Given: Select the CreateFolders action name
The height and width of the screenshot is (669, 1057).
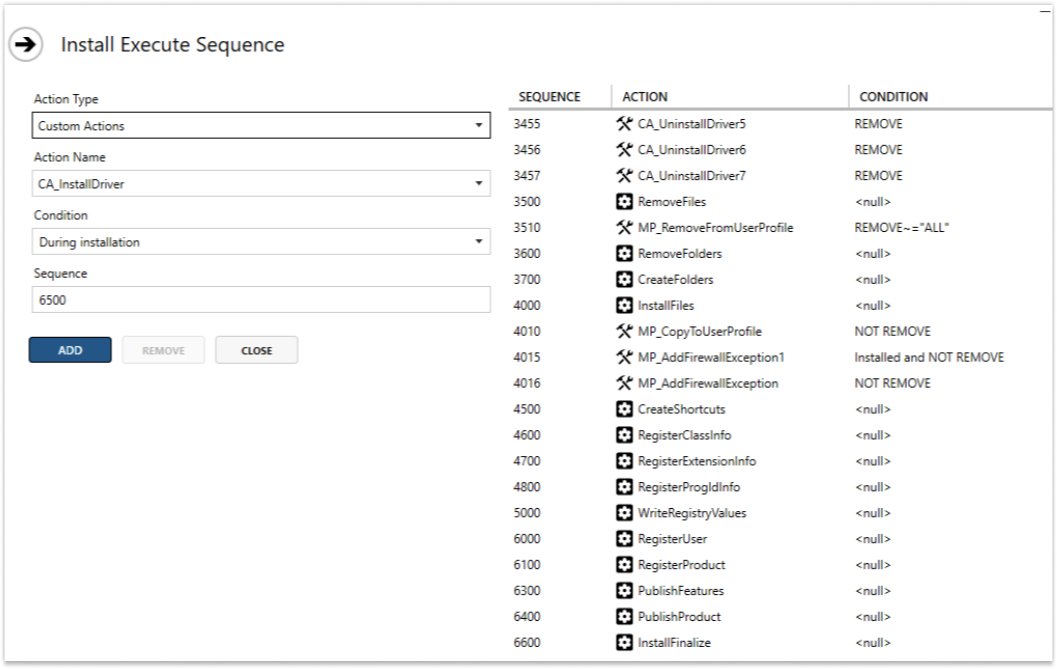Looking at the screenshot, I should (x=675, y=279).
